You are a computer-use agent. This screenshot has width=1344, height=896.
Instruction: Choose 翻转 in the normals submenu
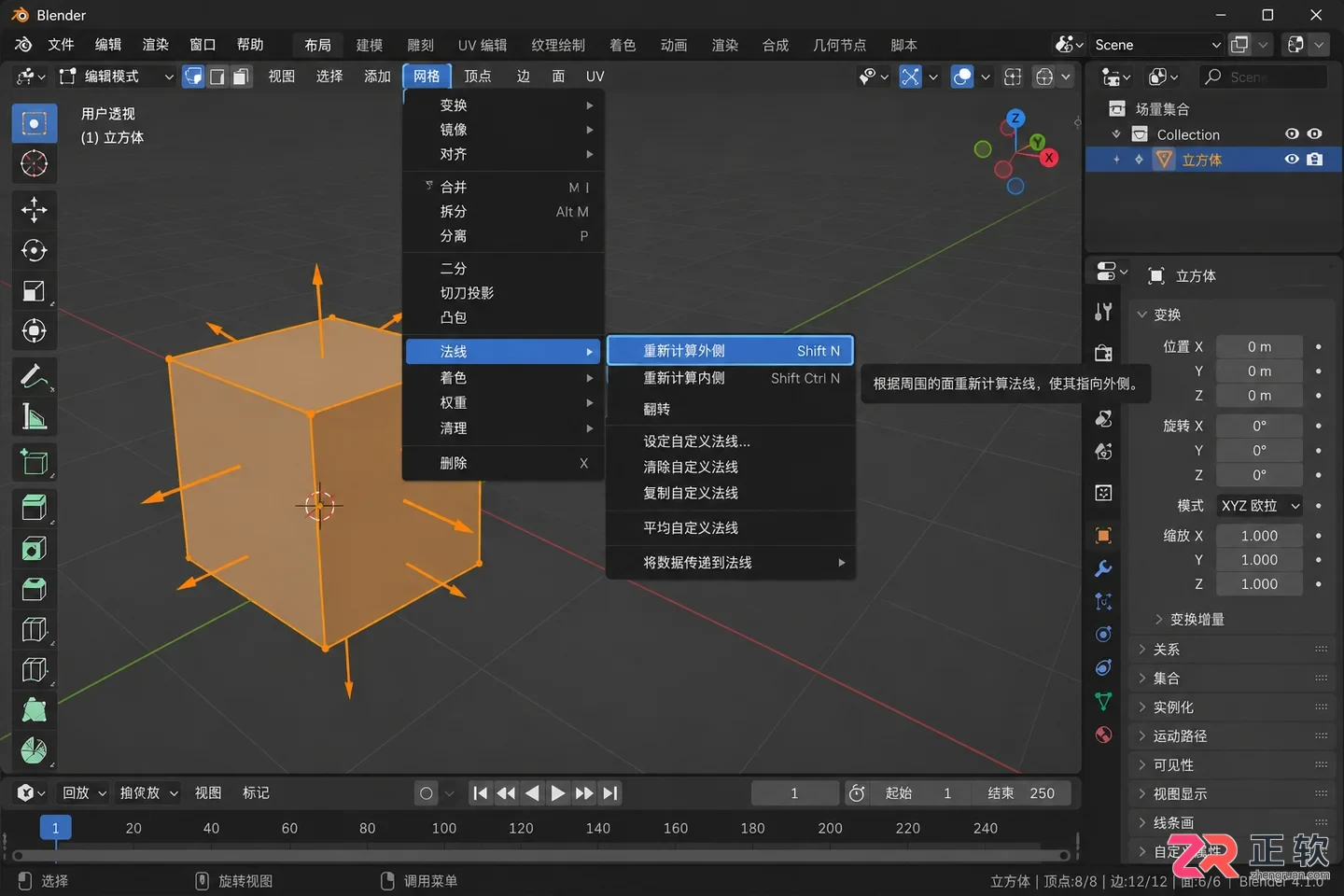(x=731, y=409)
